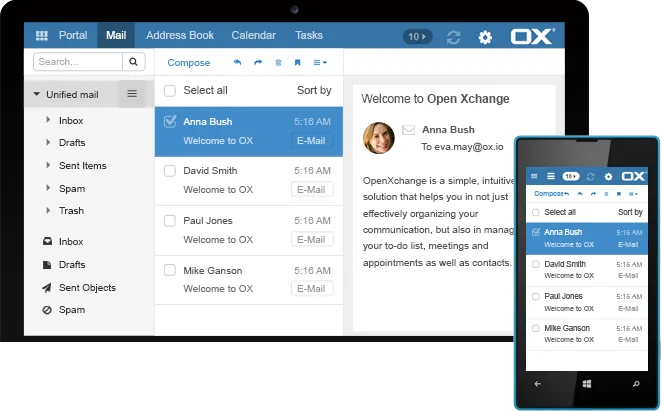Toggle the Select all checkbox
Image resolution: width=661 pixels, height=411 pixels.
tap(170, 91)
